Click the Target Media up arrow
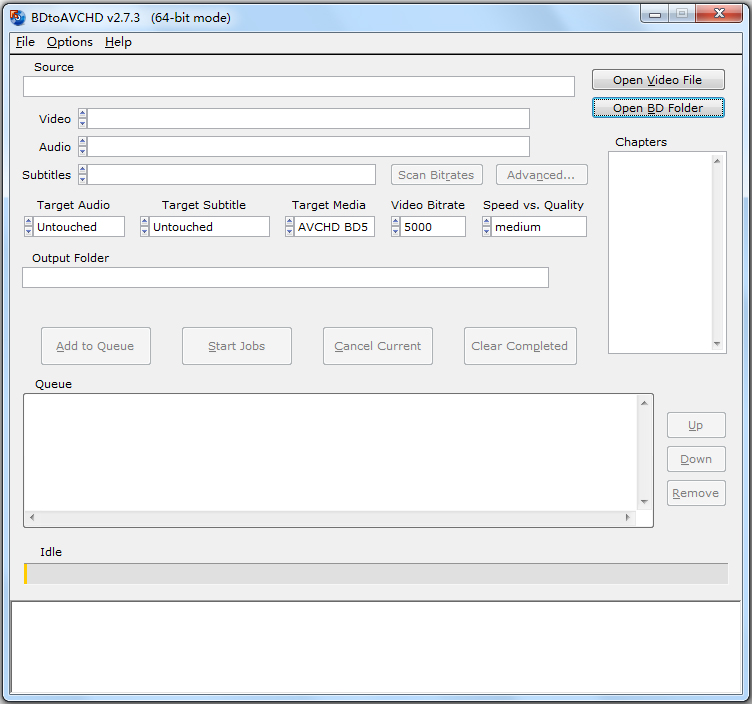 pos(289,222)
